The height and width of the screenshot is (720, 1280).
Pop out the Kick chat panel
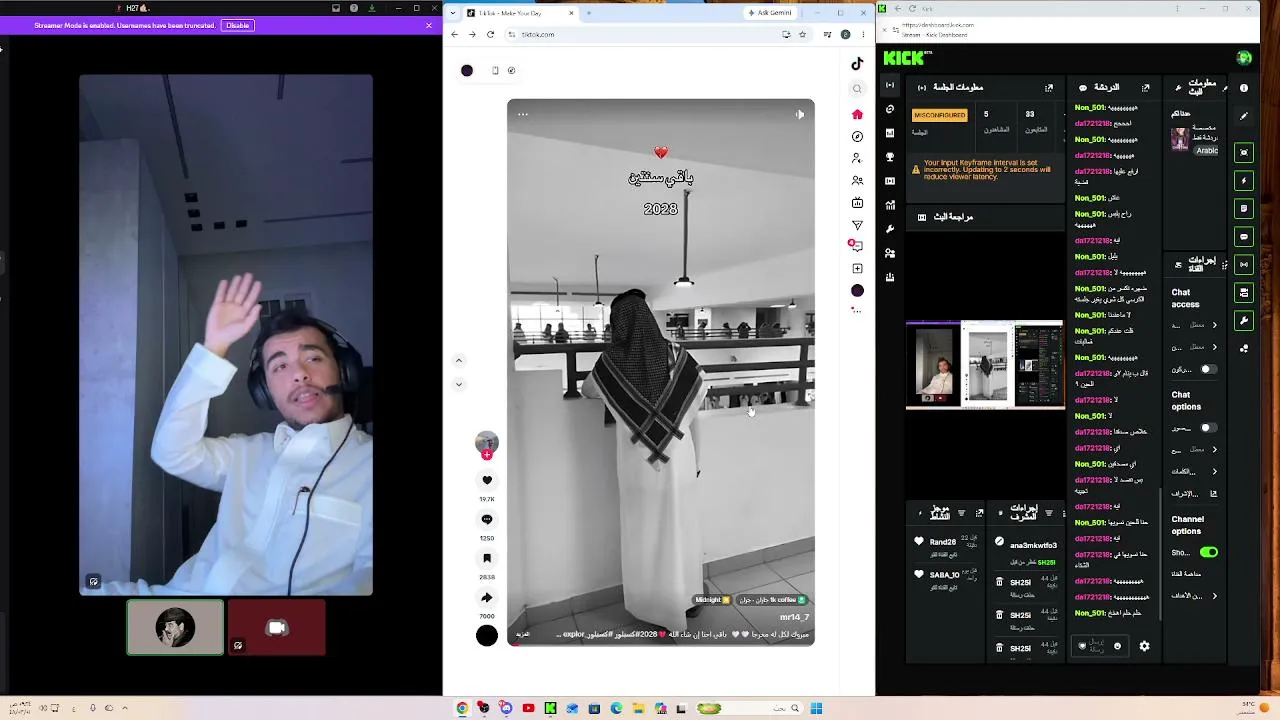(1145, 88)
